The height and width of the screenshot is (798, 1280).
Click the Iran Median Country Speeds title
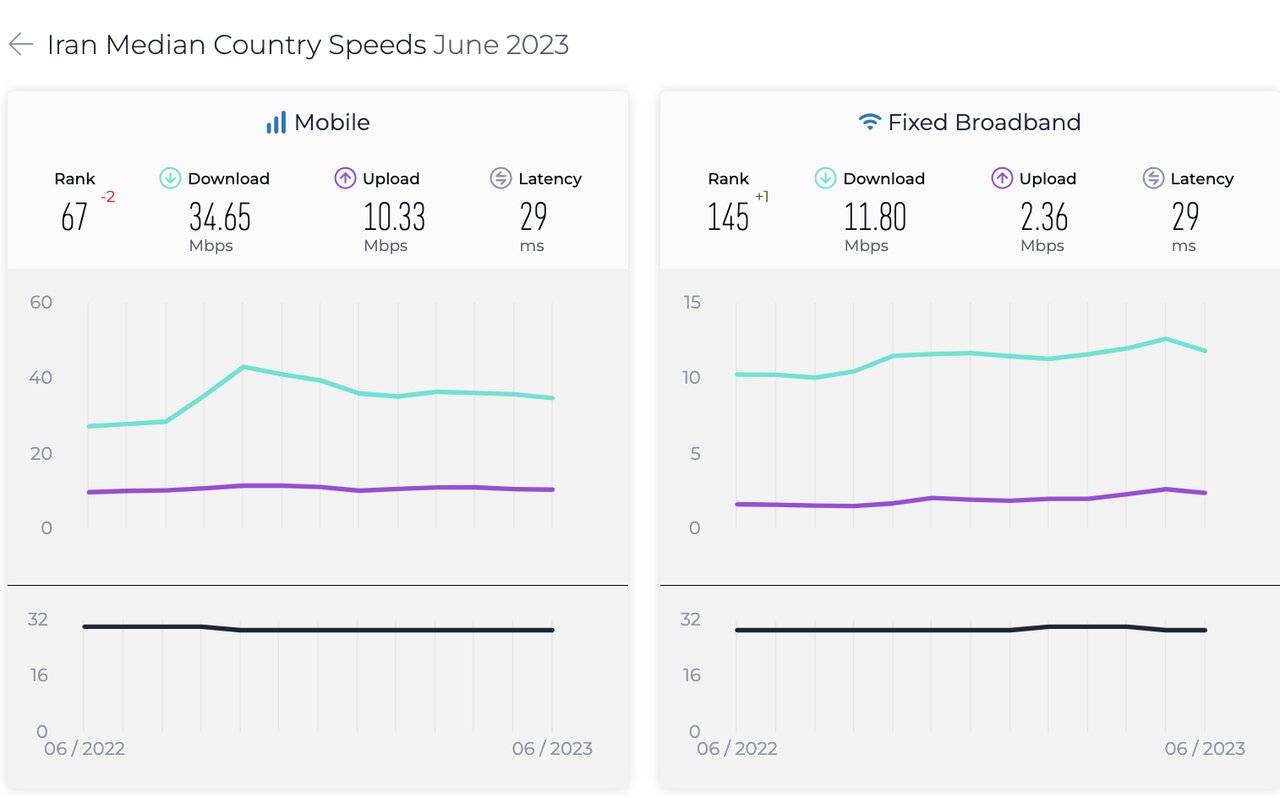tap(236, 45)
